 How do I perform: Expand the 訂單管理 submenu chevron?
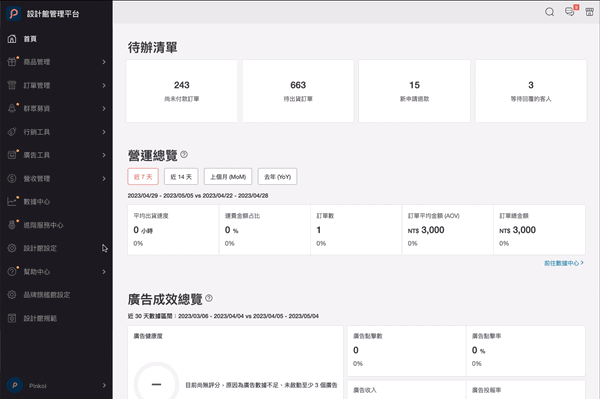[104, 85]
